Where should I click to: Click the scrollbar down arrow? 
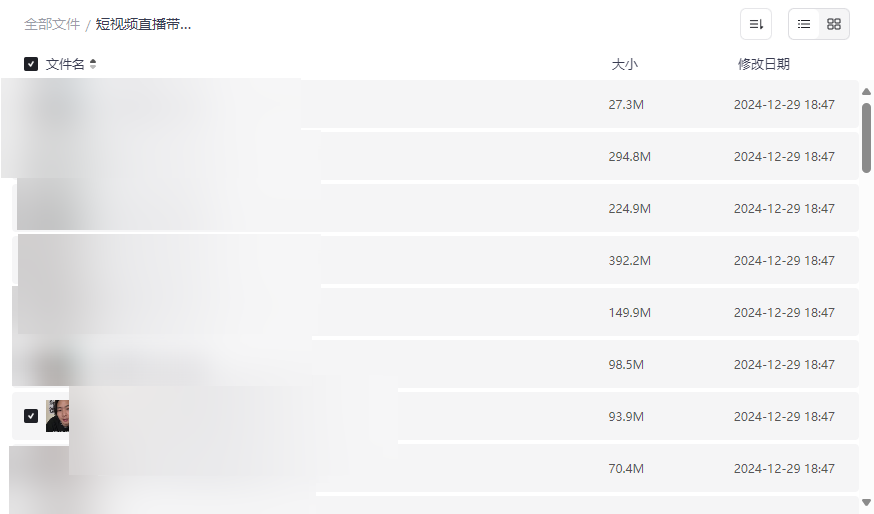pos(866,501)
